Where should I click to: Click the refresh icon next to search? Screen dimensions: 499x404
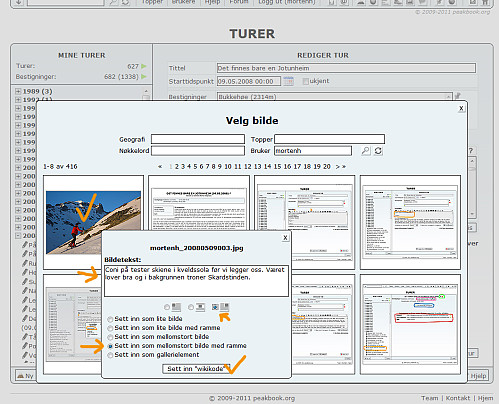(x=378, y=151)
